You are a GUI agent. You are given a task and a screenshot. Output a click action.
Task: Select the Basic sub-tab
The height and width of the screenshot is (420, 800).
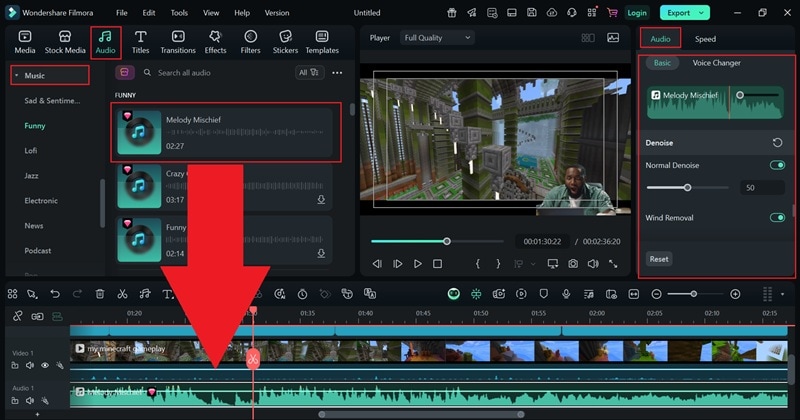pos(662,63)
